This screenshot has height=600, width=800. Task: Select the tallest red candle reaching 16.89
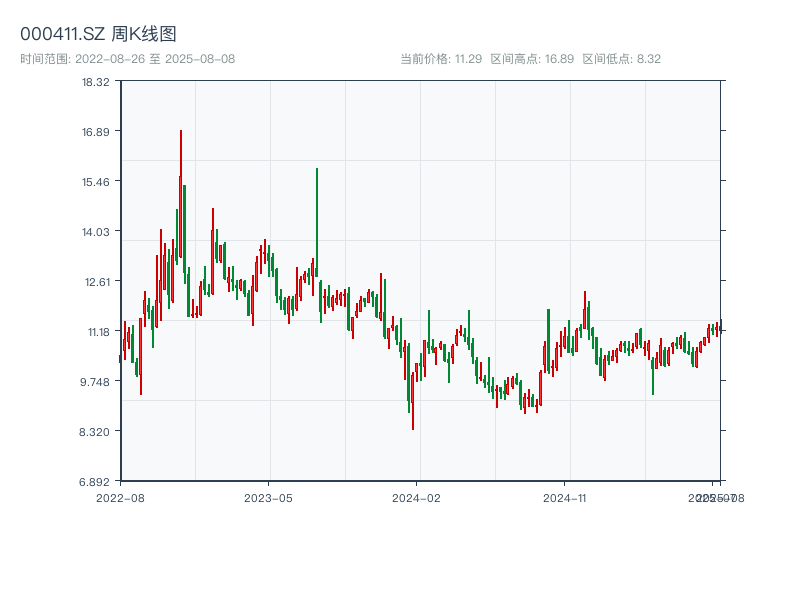(181, 193)
